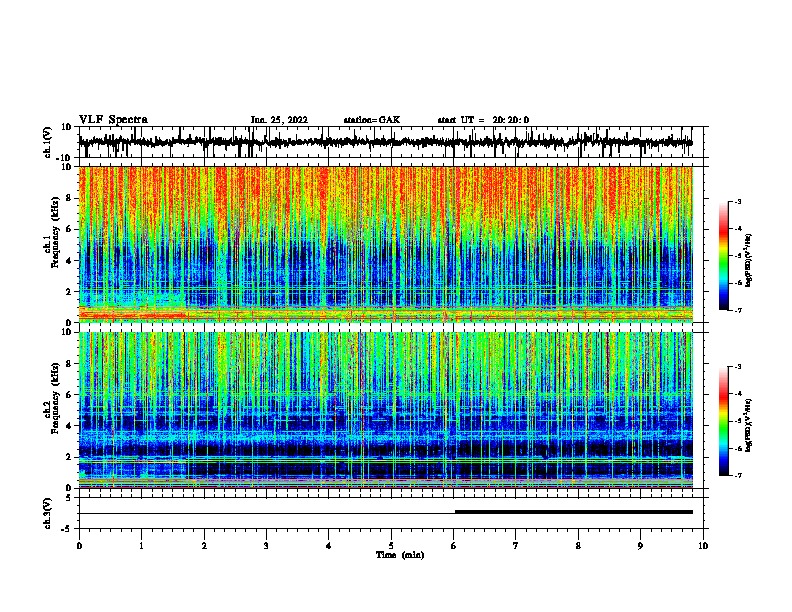This screenshot has height=612, width=792.
Task: Click the time axis tick label "9"
Action: 640,546
